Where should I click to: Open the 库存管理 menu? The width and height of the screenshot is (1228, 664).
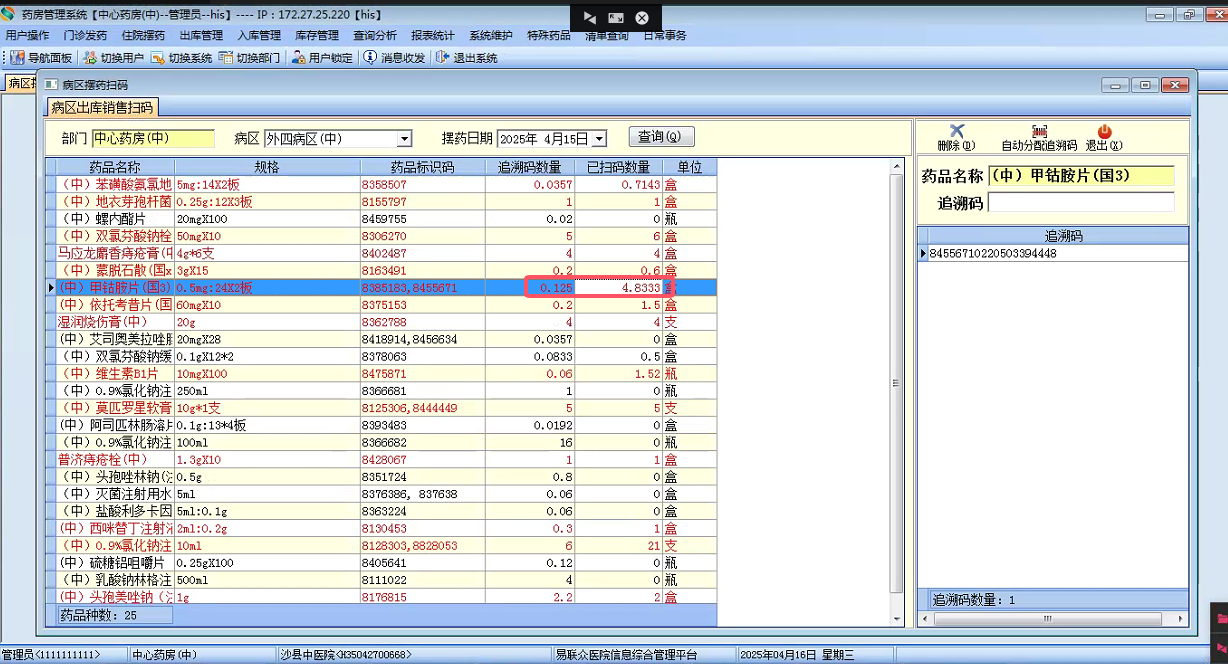pos(317,35)
